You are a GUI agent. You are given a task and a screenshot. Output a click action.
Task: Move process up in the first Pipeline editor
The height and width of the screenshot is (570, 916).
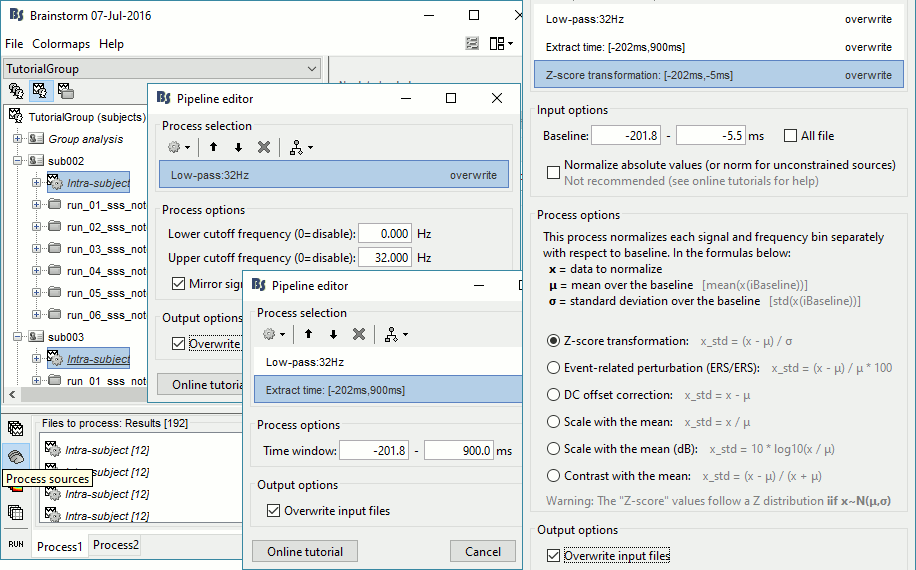click(x=213, y=148)
